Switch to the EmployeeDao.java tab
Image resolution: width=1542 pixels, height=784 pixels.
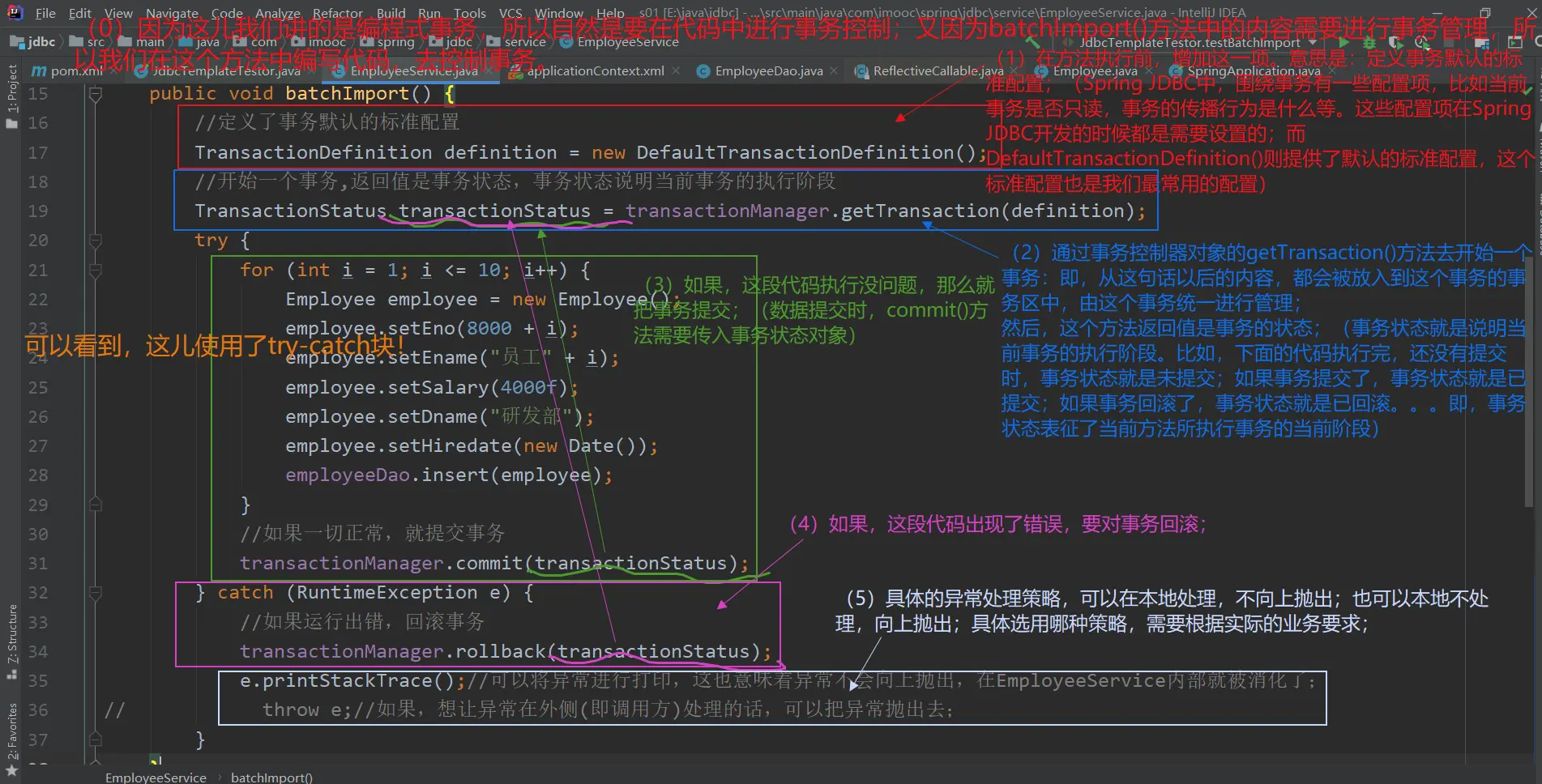[x=768, y=71]
